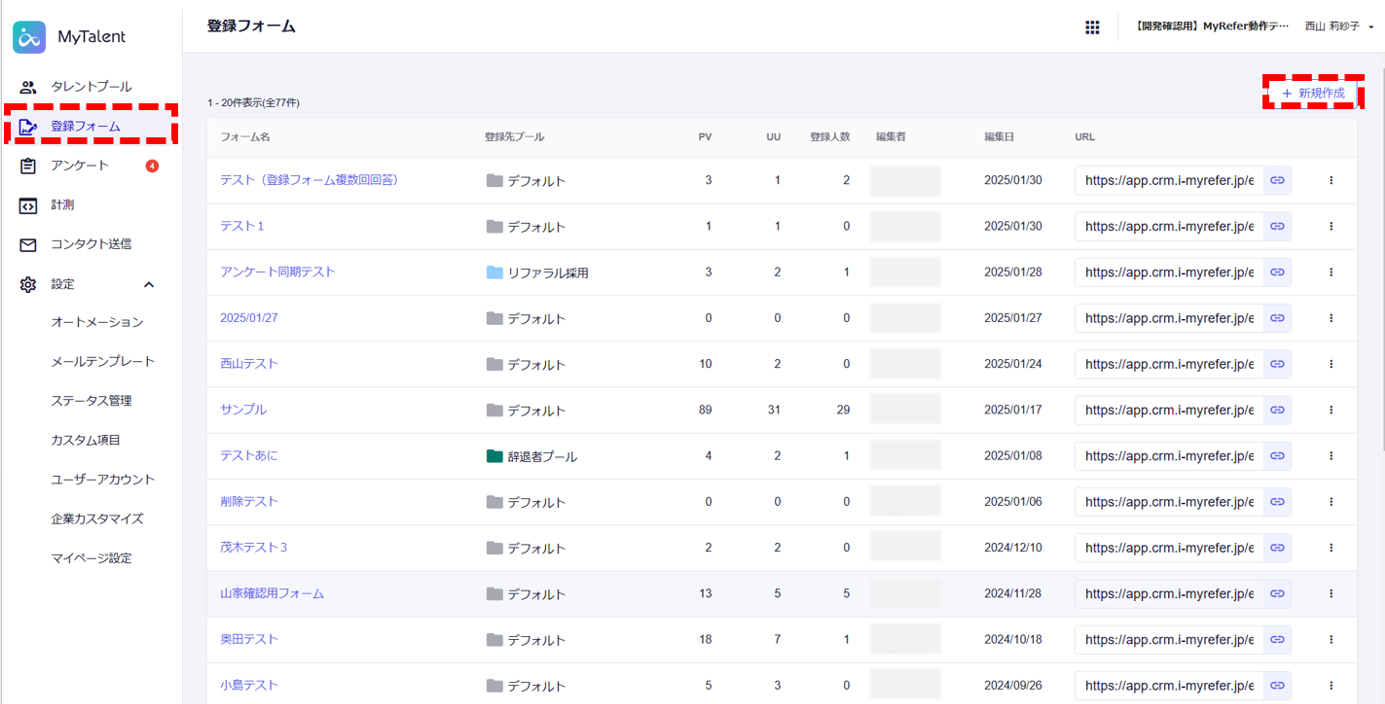This screenshot has width=1385, height=704.
Task: Open the 山家確認用フォーム form link
Action: coord(272,594)
